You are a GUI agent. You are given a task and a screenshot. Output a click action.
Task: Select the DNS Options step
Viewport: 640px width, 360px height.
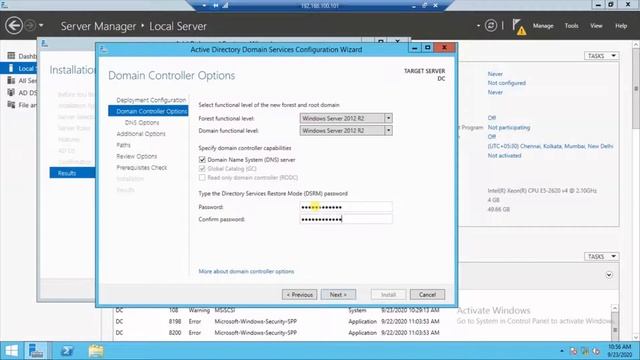coord(142,122)
